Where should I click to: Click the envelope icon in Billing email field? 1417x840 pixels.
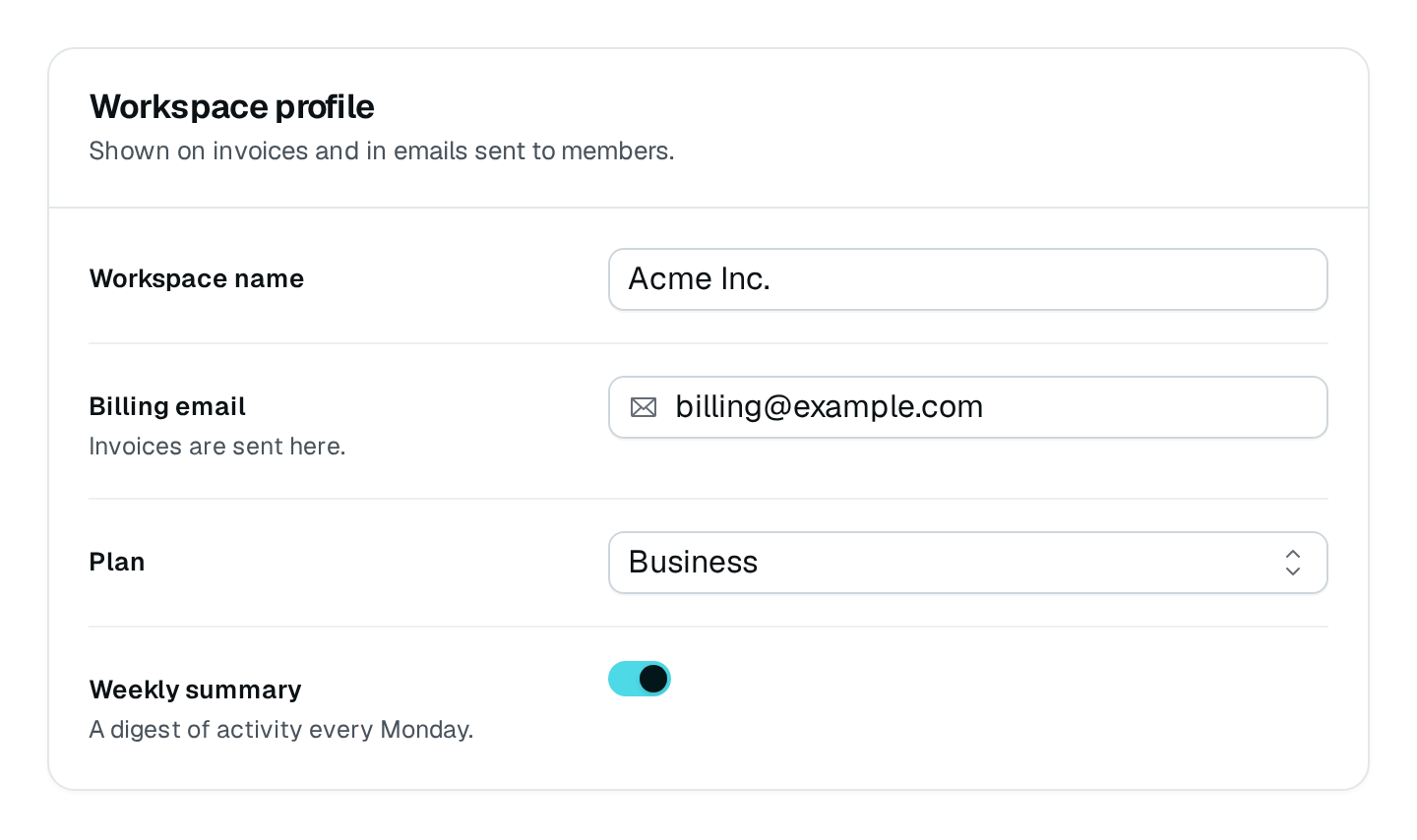[x=644, y=407]
